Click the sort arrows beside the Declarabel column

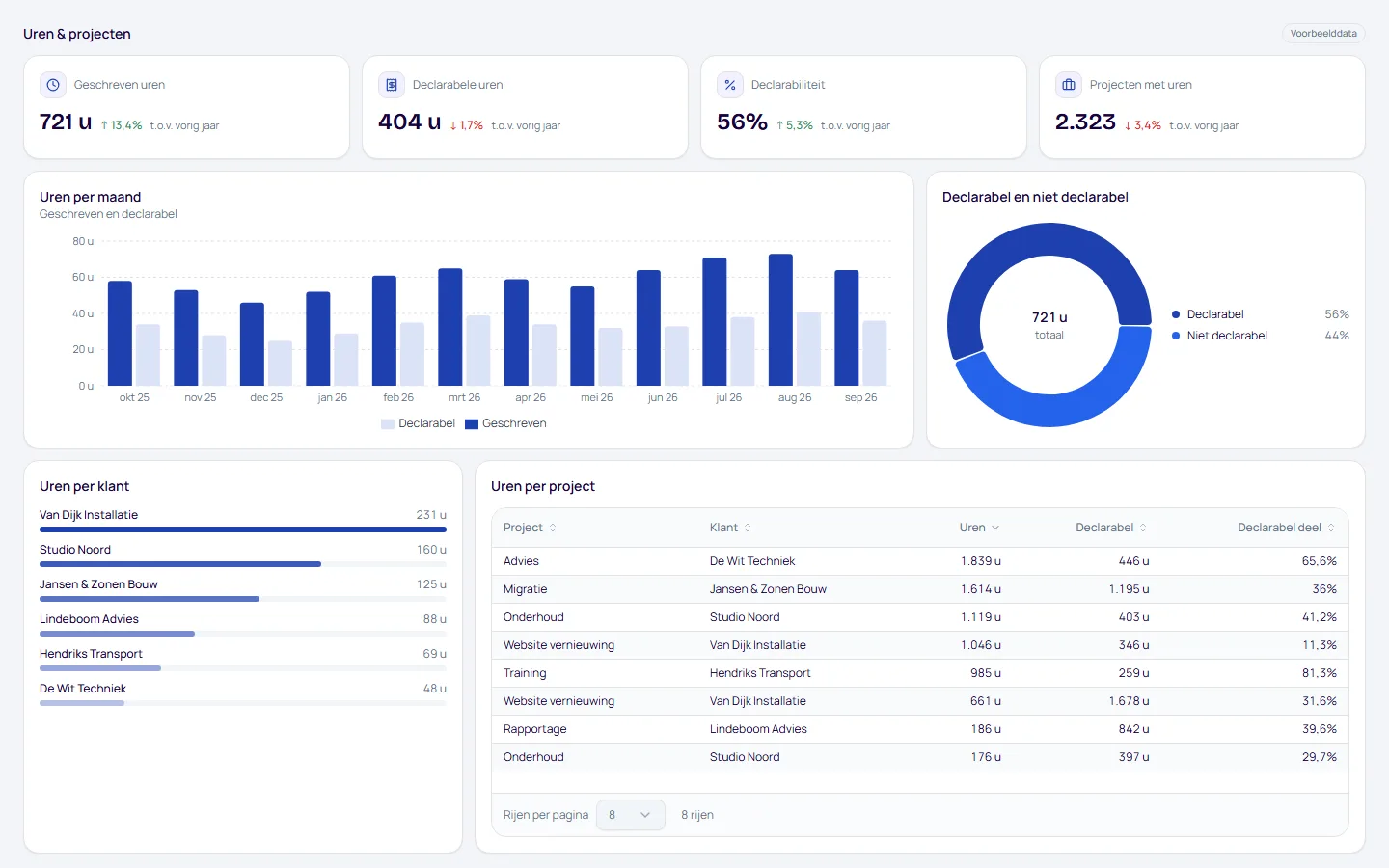point(1143,528)
